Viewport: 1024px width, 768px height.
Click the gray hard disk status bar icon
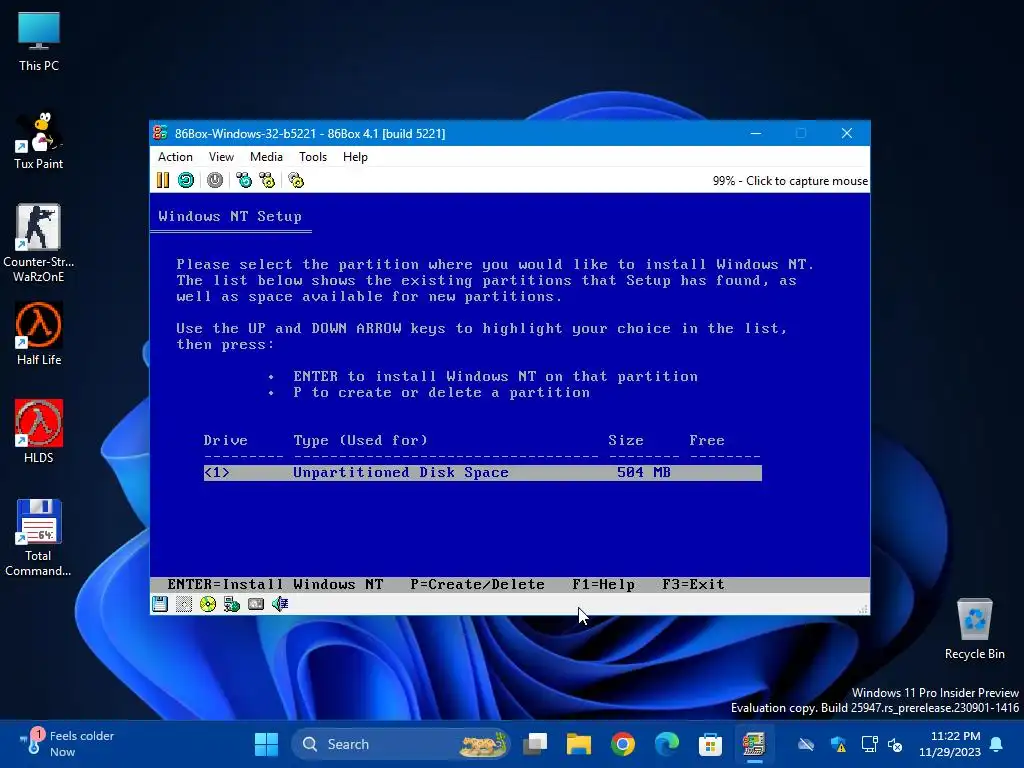tap(256, 604)
